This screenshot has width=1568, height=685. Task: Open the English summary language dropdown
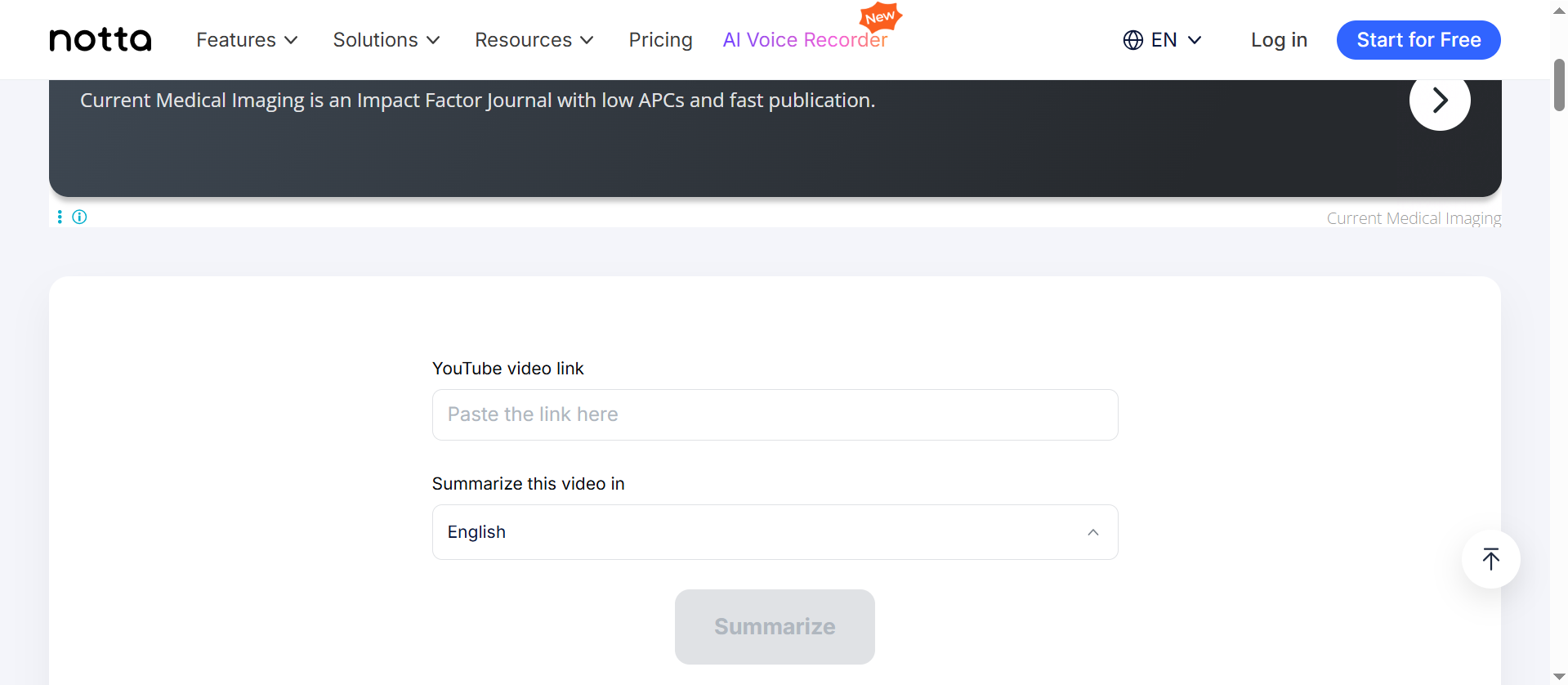pyautogui.click(x=775, y=532)
